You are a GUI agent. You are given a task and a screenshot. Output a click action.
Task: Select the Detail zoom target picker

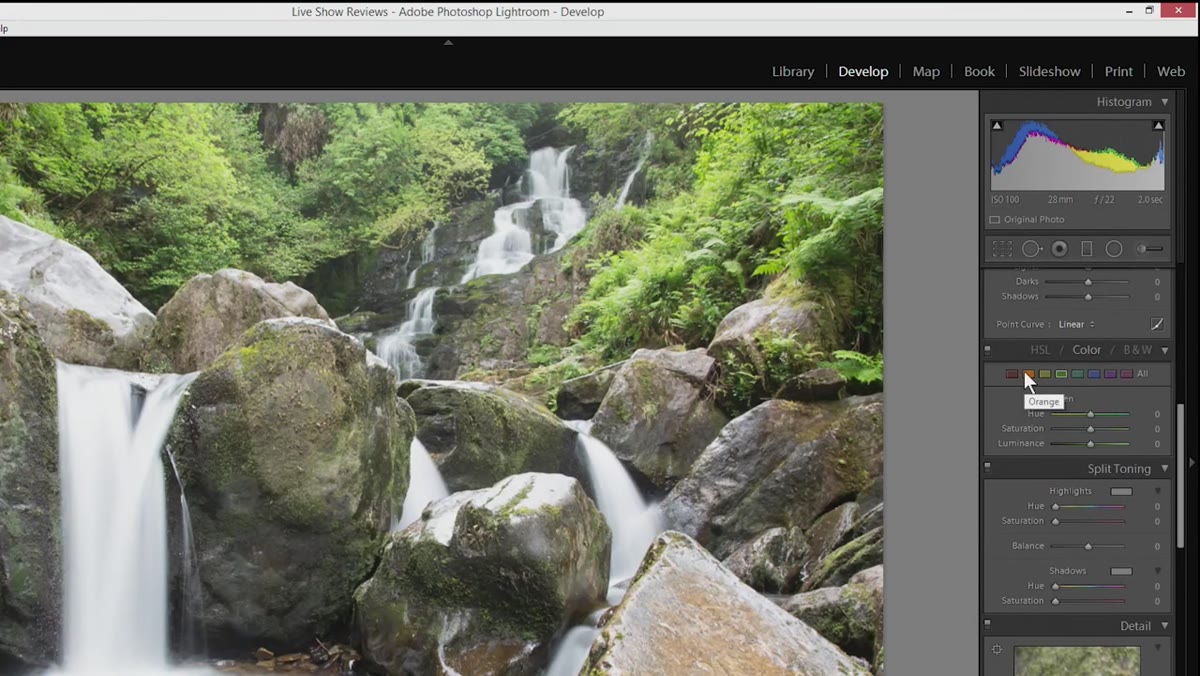997,650
